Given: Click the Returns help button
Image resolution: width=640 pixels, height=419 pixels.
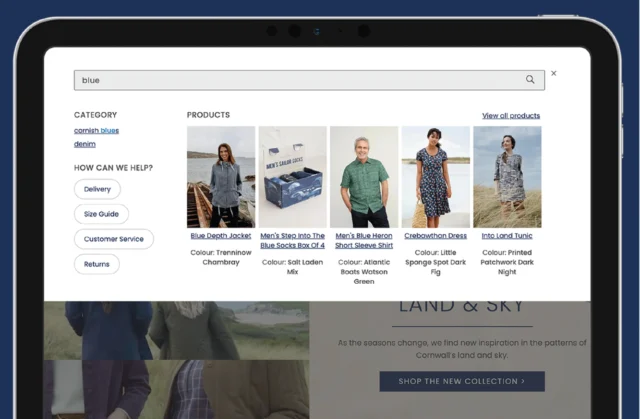Looking at the screenshot, I should (x=97, y=264).
